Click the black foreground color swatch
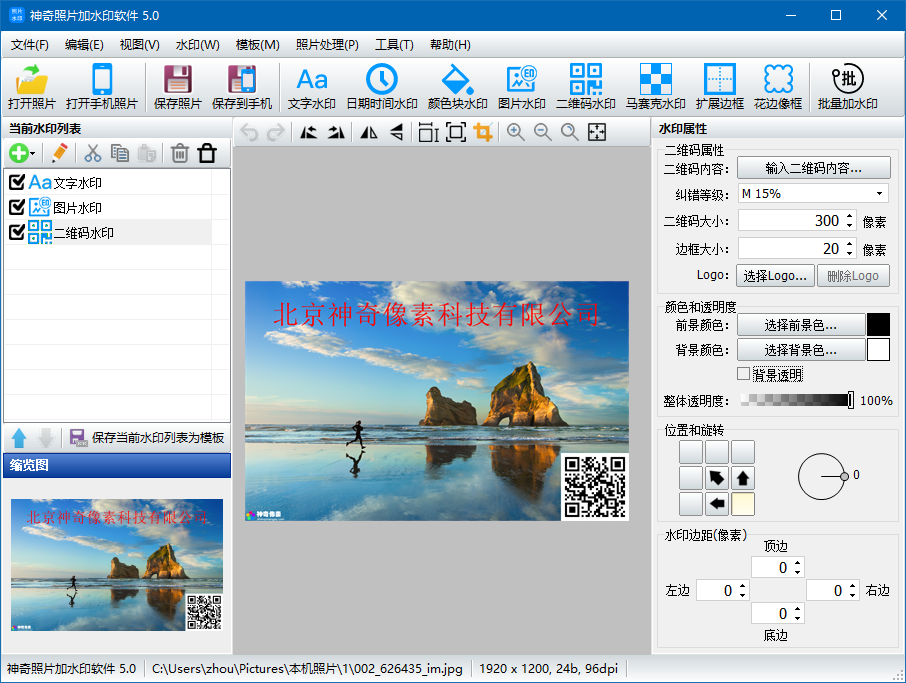This screenshot has width=906, height=683. (878, 325)
